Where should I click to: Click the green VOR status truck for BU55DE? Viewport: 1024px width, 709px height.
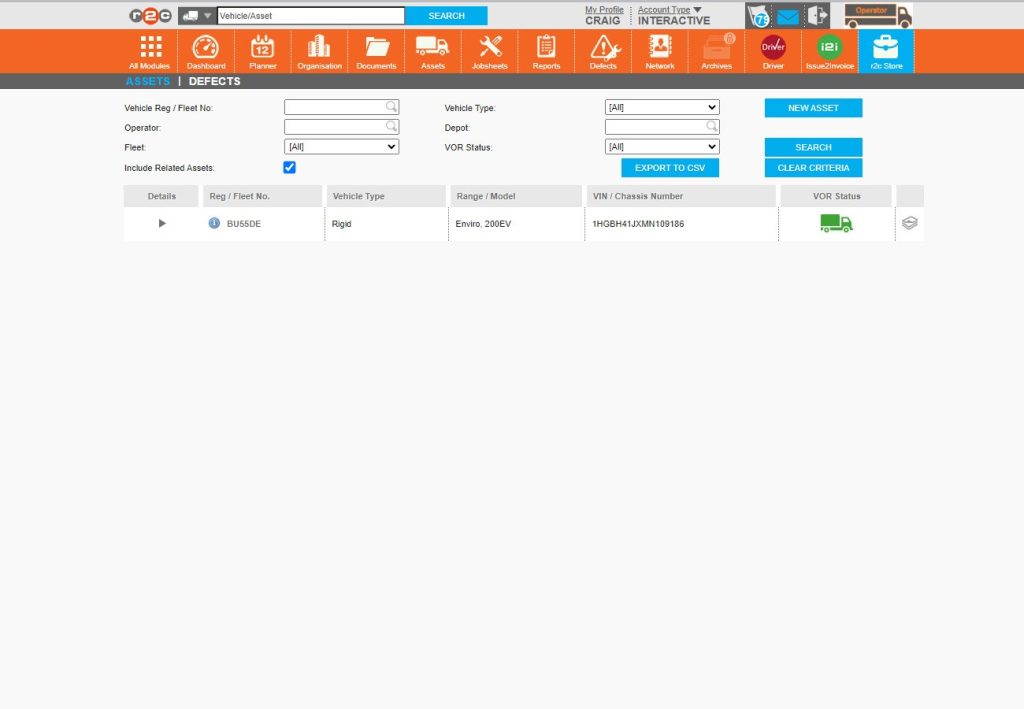836,223
